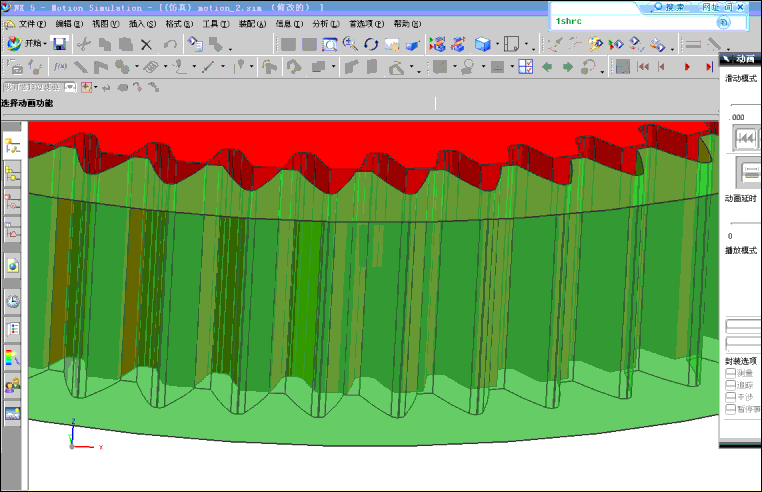This screenshot has height=492, width=762.
Task: Open dropdown arrow next to blue cube icon
Action: click(498, 45)
